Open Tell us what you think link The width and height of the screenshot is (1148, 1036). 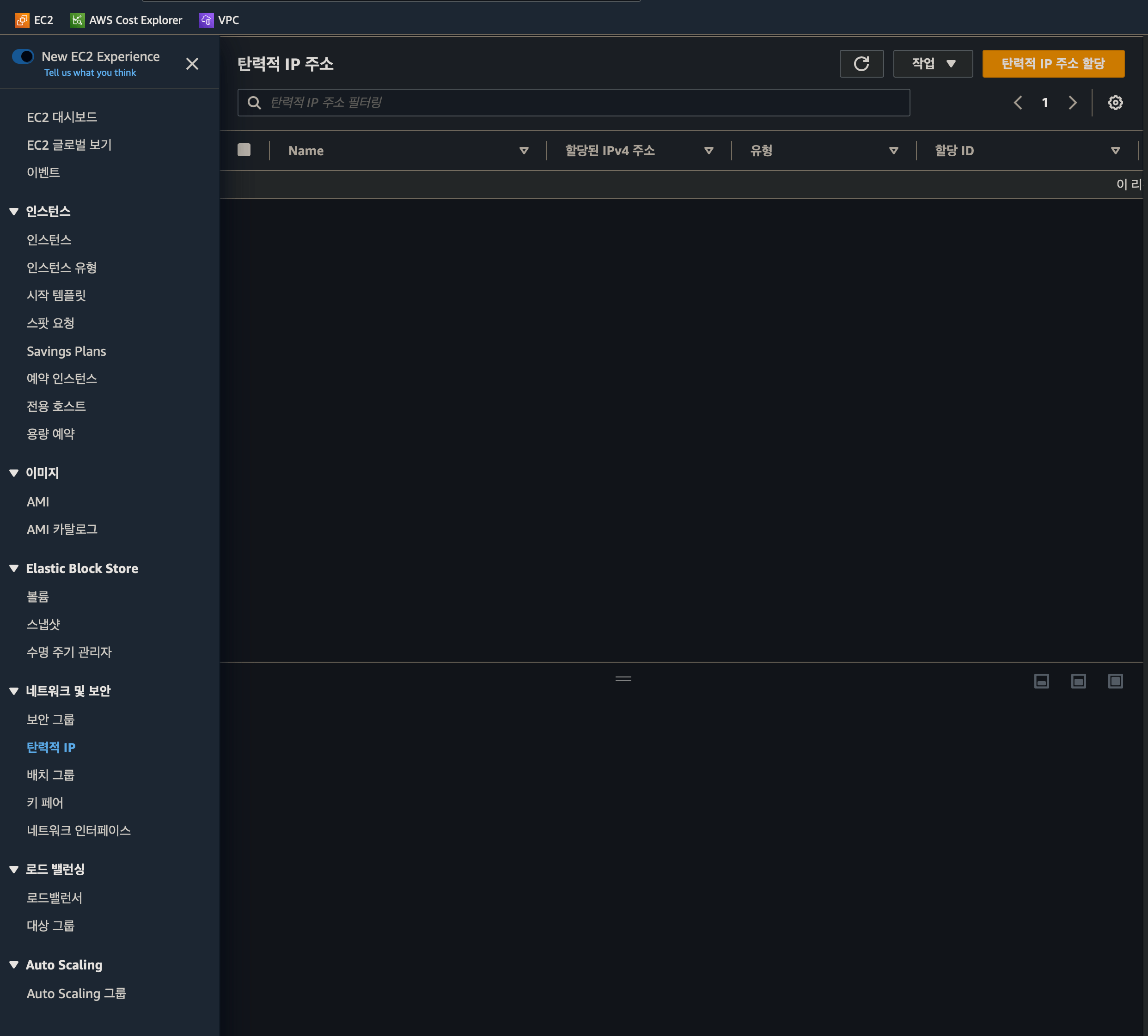click(90, 72)
